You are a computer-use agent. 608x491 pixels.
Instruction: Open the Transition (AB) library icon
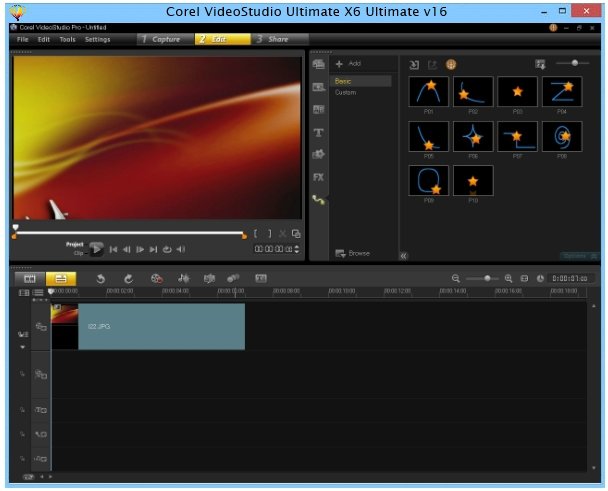pos(319,110)
